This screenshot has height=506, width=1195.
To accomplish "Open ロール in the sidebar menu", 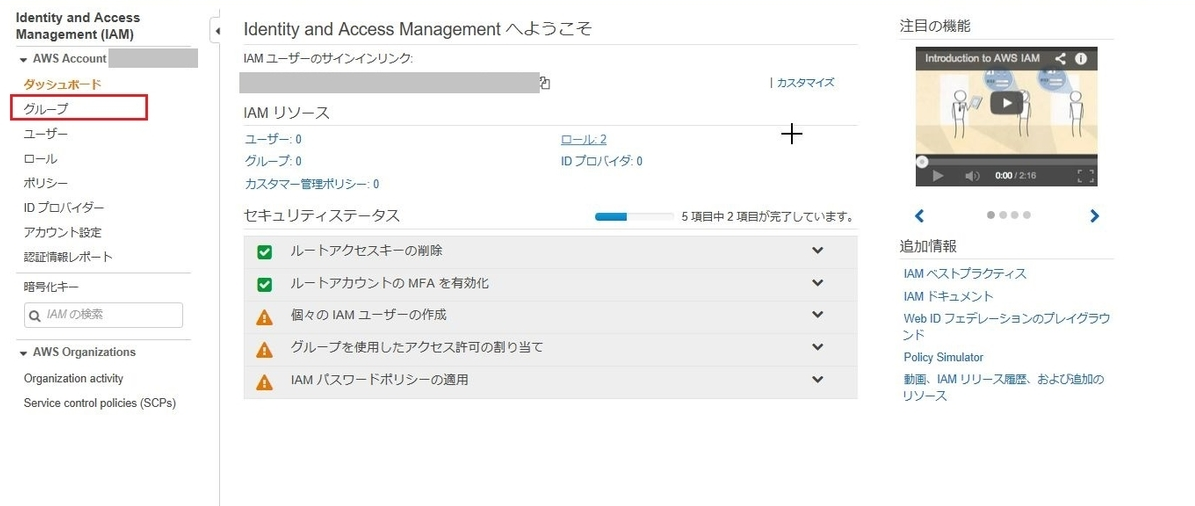I will point(40,159).
